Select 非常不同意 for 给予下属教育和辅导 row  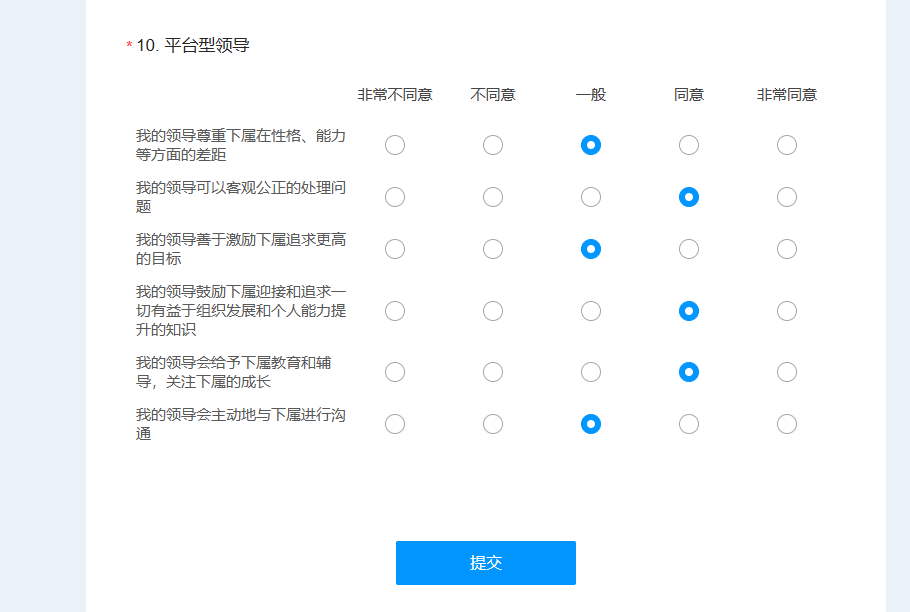pyautogui.click(x=395, y=372)
